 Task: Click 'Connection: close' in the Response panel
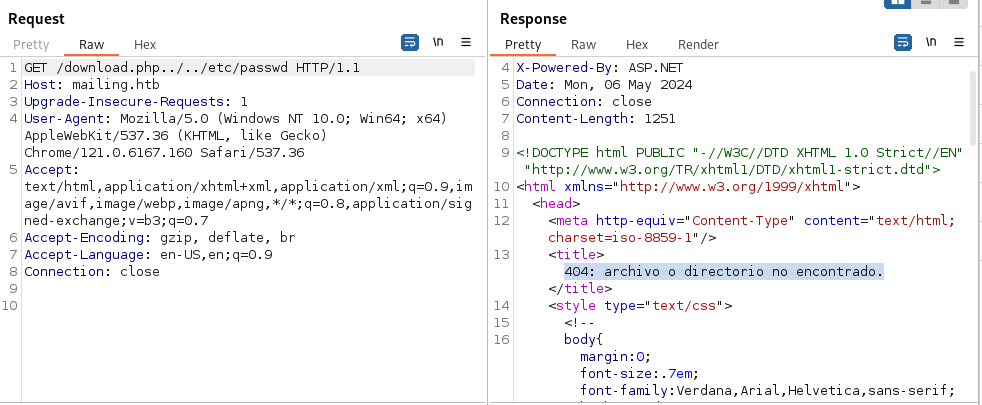coord(584,101)
